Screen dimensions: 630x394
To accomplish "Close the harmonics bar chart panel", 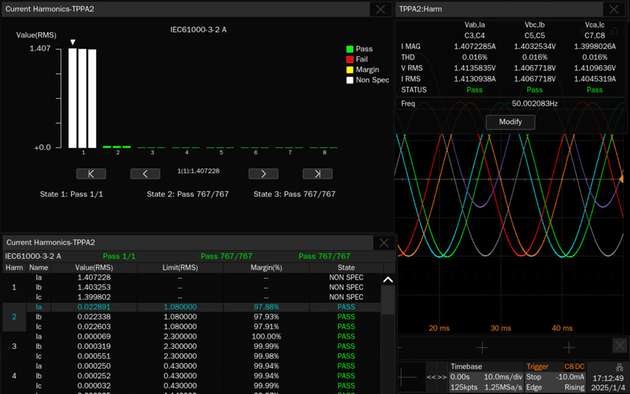I will tap(380, 9).
